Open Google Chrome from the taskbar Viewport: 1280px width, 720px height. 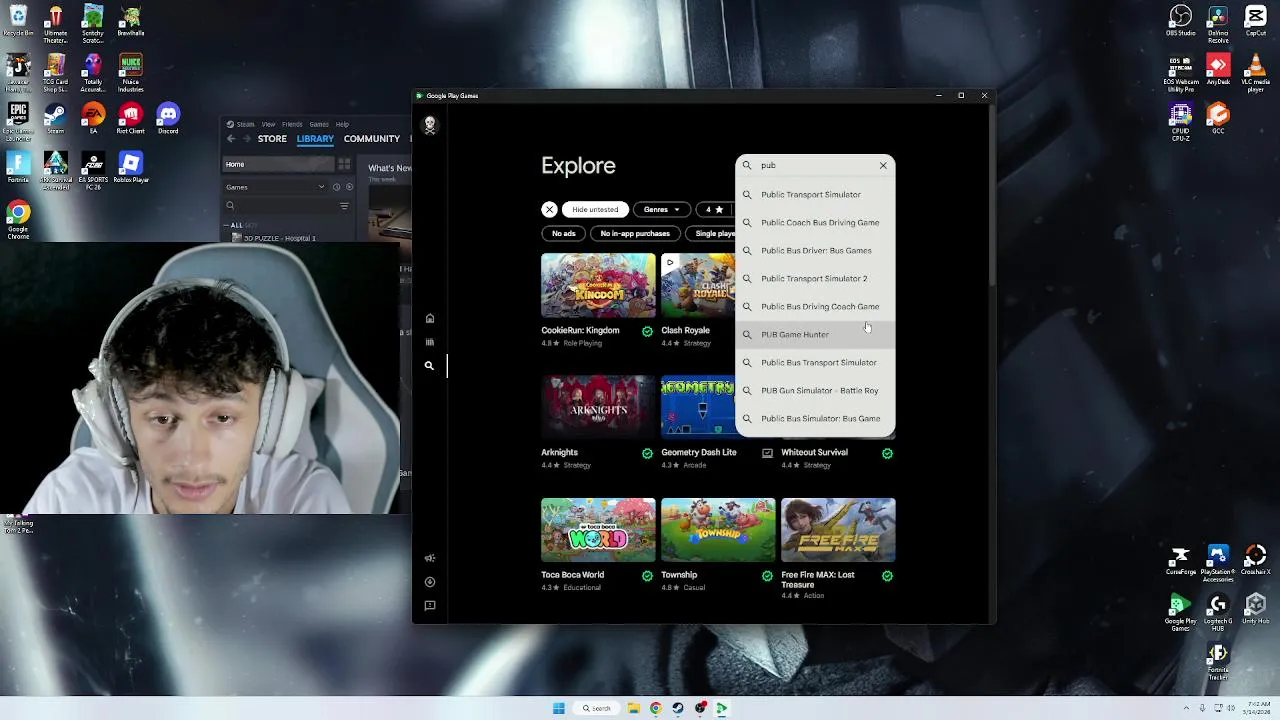[x=656, y=708]
